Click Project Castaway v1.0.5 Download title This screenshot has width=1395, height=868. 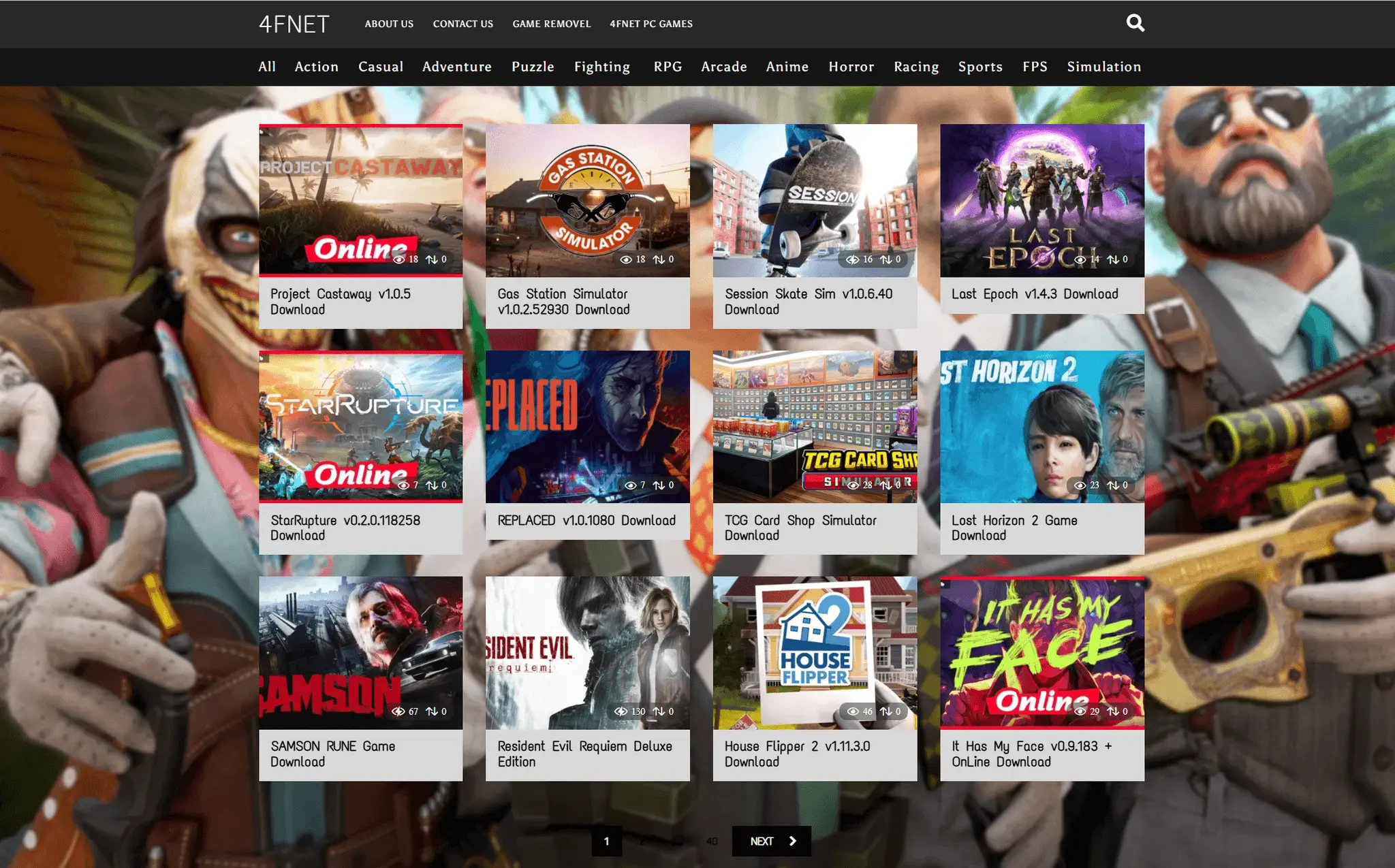[x=341, y=302]
